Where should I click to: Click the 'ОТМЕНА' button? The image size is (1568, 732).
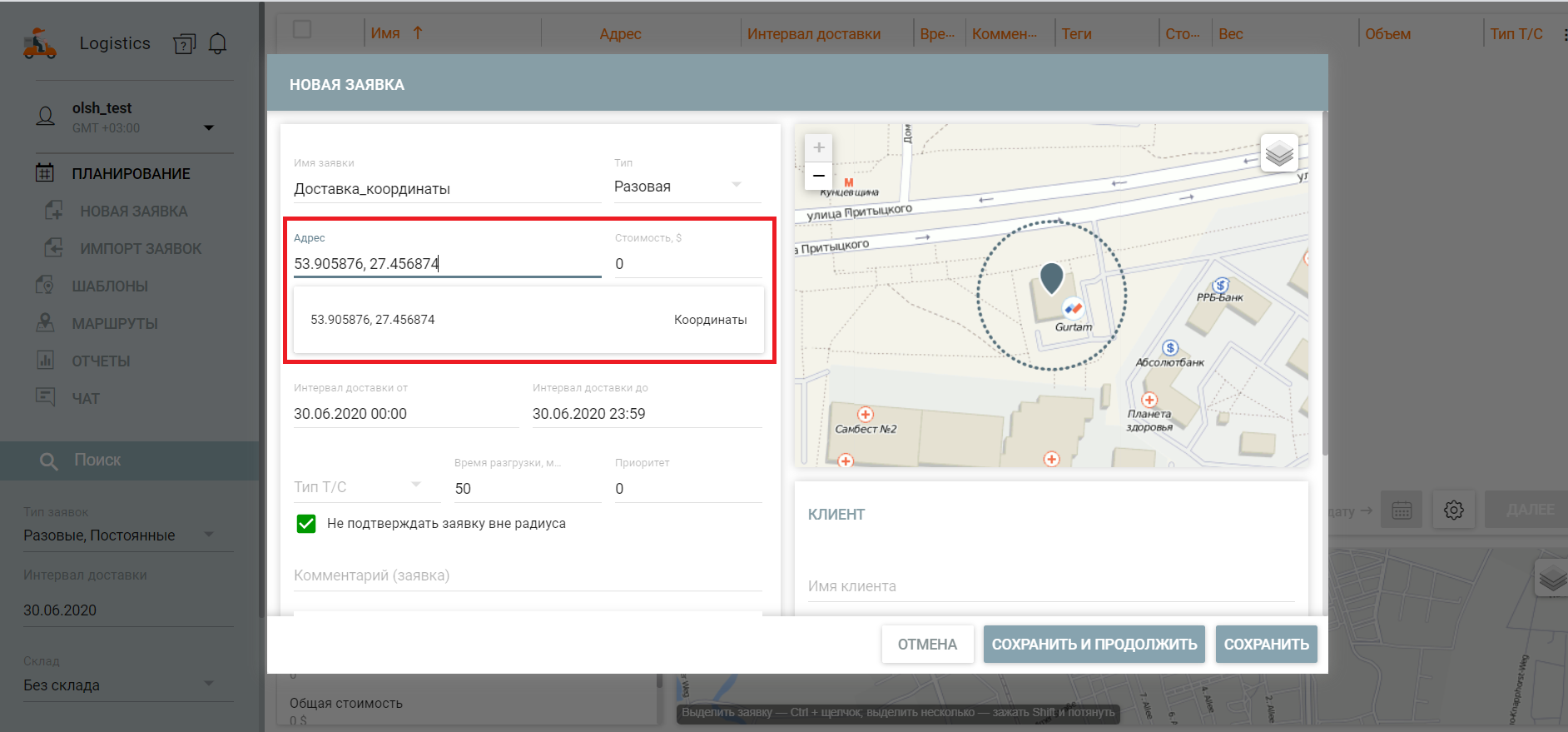tap(927, 645)
